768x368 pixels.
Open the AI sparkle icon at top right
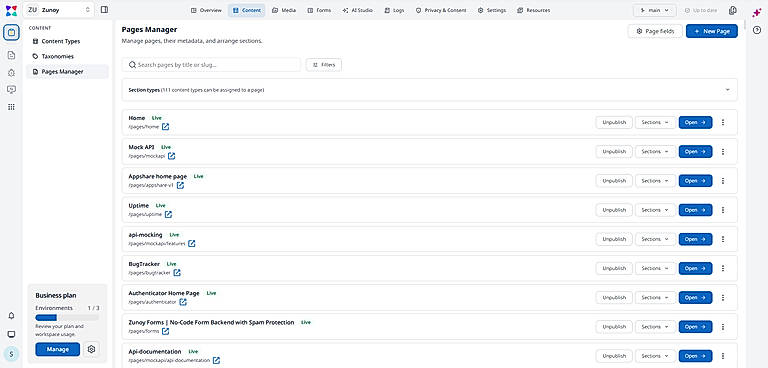click(x=757, y=13)
